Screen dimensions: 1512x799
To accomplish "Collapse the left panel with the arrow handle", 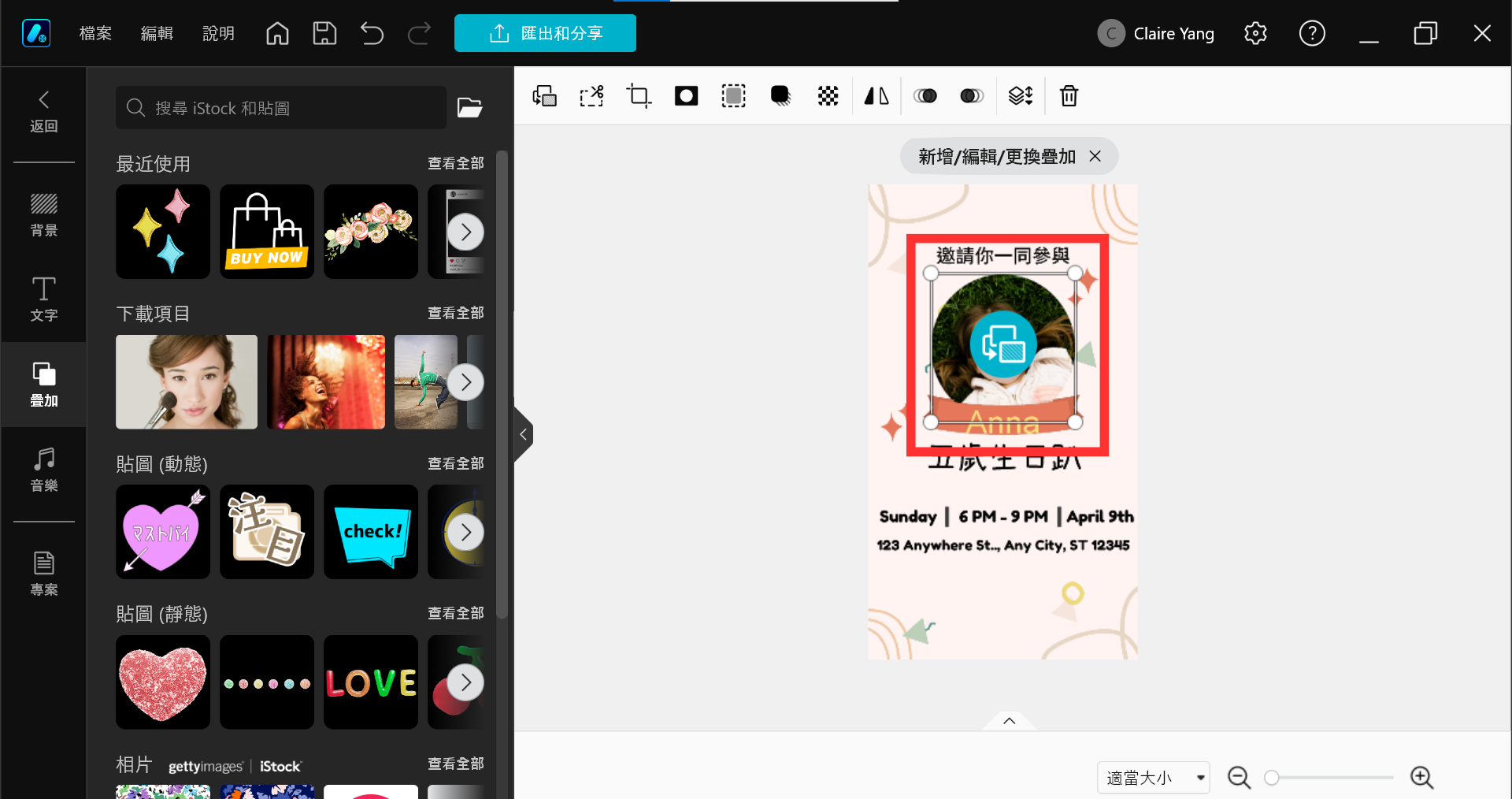I will [523, 434].
